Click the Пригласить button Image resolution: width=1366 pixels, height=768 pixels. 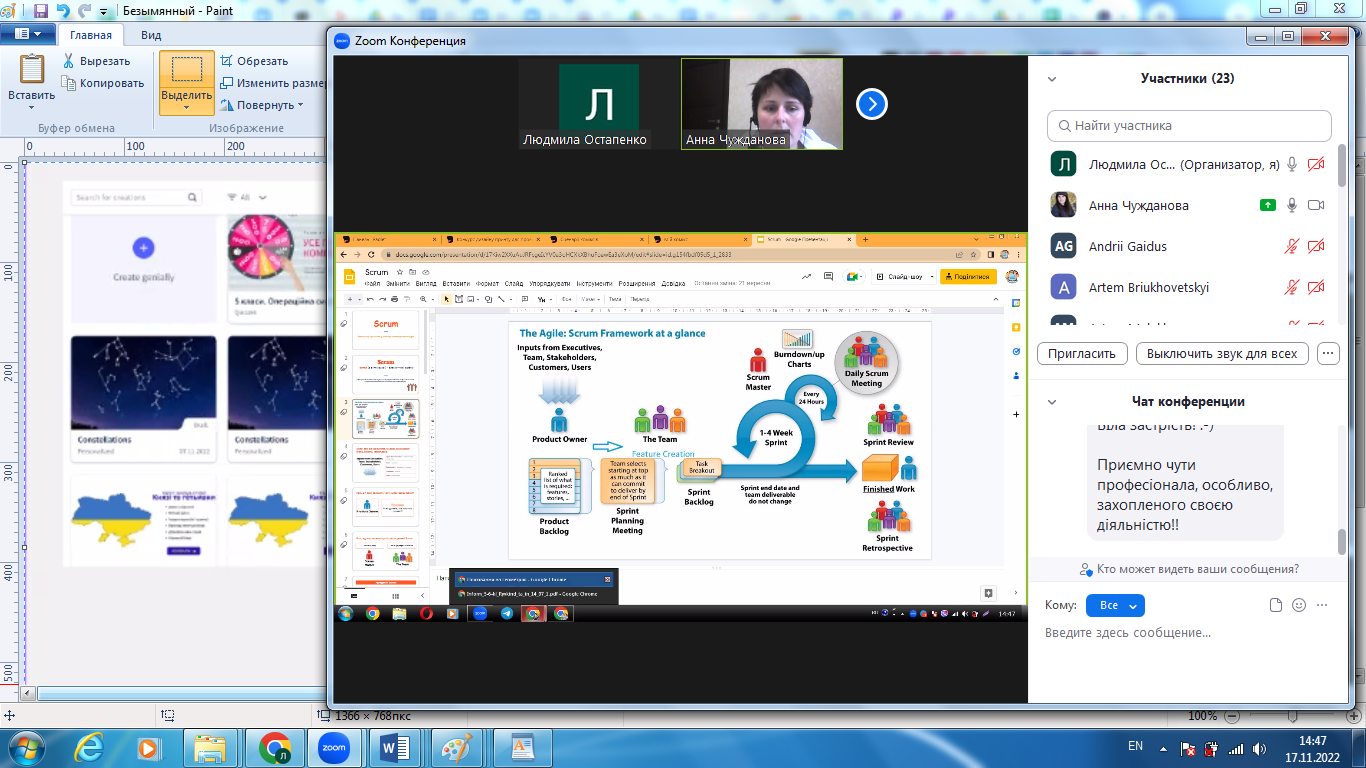pos(1083,353)
